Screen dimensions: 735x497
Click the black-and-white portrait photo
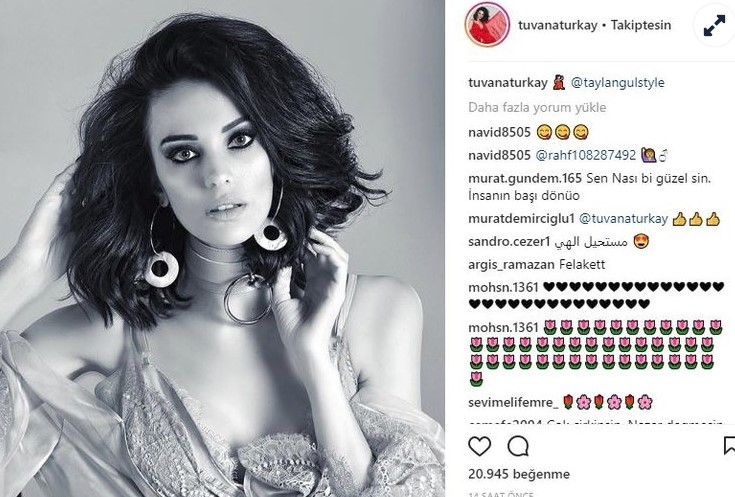(x=222, y=248)
